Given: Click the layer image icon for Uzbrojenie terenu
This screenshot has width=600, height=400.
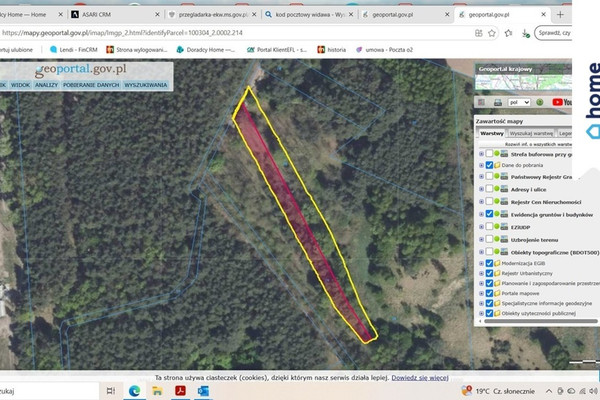Looking at the screenshot, I should 504,239.
